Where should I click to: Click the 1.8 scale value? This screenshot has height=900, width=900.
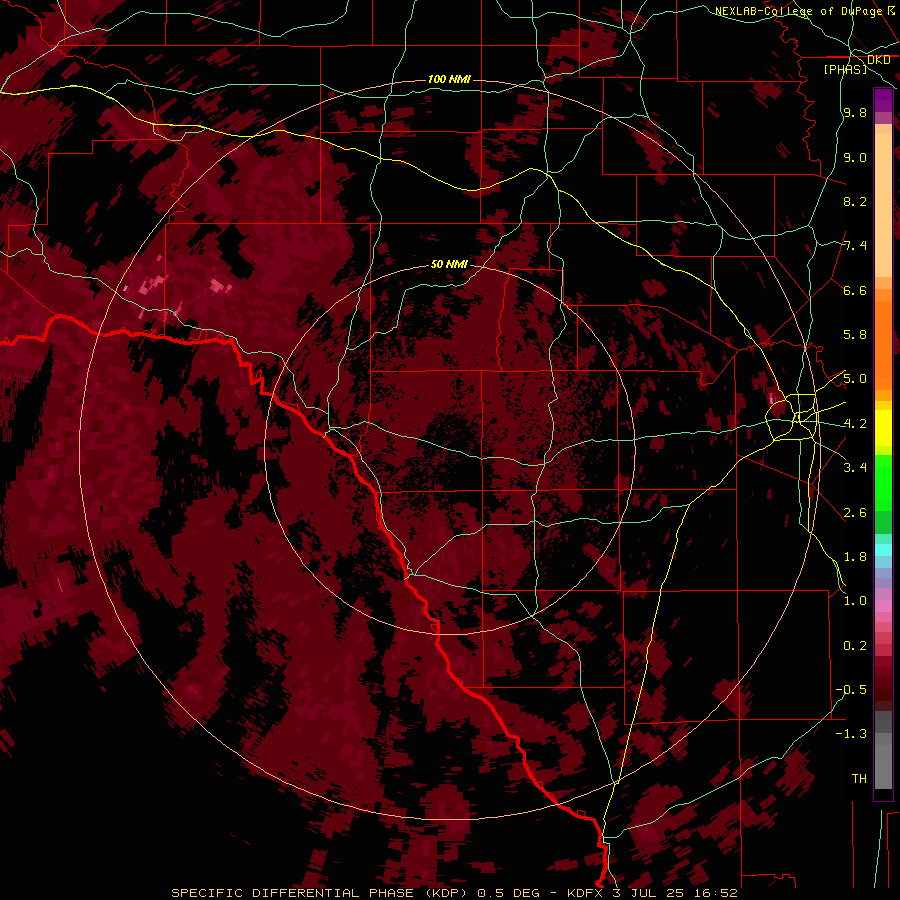[855, 557]
